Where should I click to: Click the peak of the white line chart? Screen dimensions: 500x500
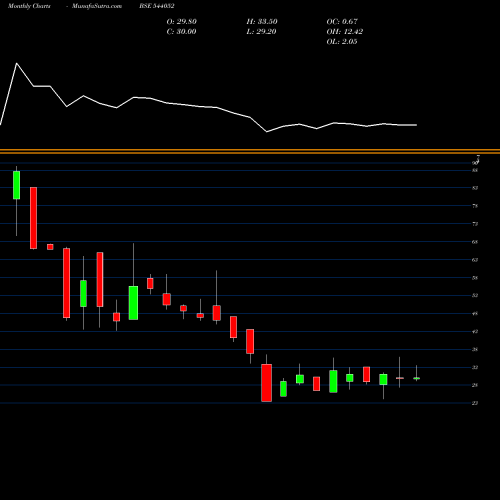(x=17, y=63)
